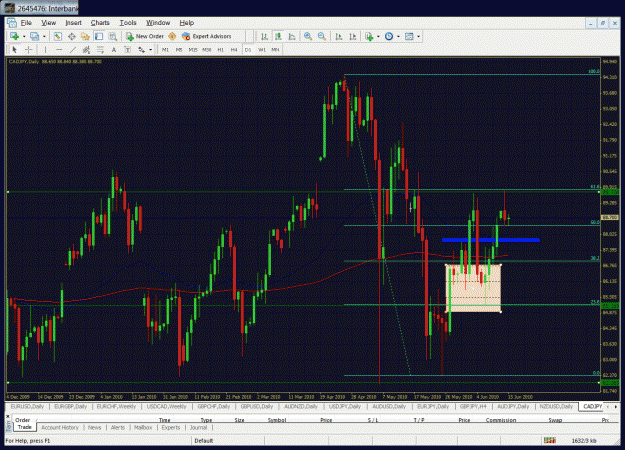Viewport: 625px width, 450px height.
Task: Switch timeframe to W1
Action: coord(261,49)
